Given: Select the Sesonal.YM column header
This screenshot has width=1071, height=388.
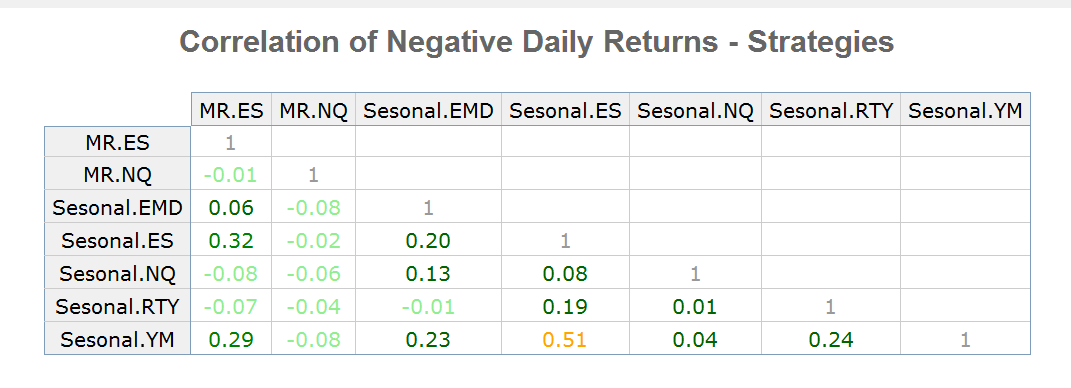Looking at the screenshot, I should tap(965, 110).
